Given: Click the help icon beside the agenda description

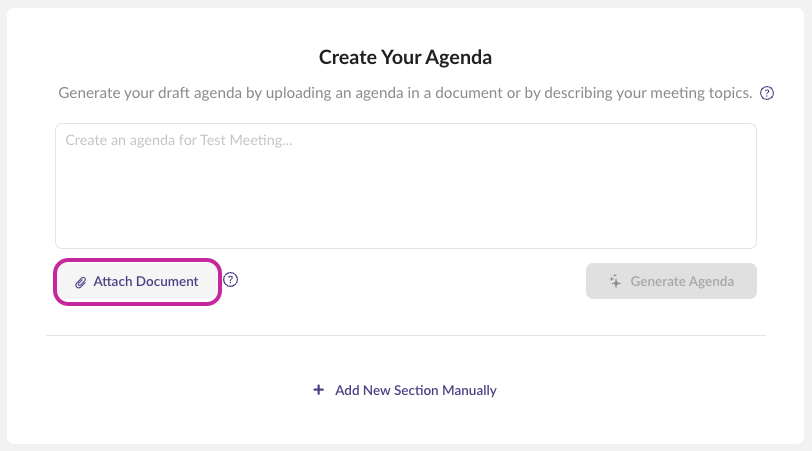Looking at the screenshot, I should pyautogui.click(x=766, y=93).
